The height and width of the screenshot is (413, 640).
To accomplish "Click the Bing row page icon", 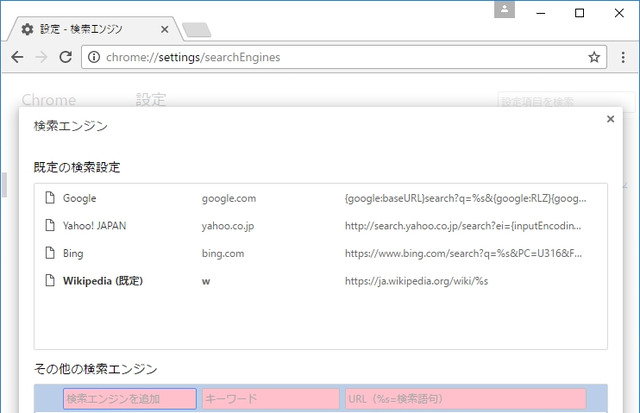I will [x=50, y=253].
